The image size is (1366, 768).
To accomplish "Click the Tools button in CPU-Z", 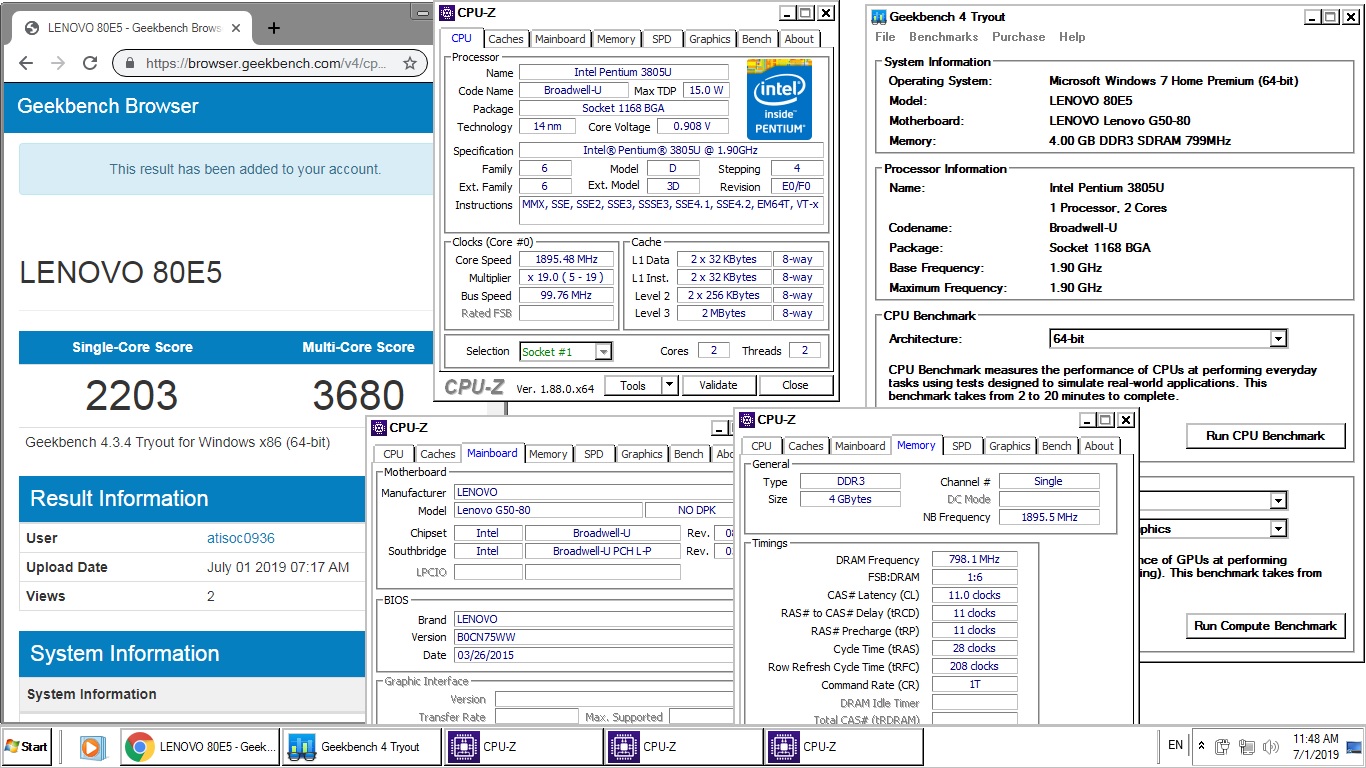I will [633, 385].
